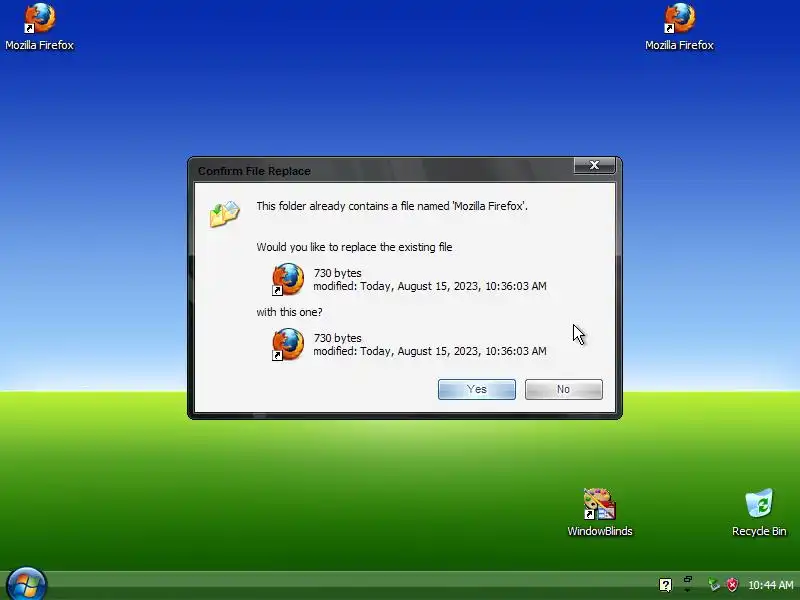Click the replacement file's Firefox icon in the dialog

tap(288, 344)
